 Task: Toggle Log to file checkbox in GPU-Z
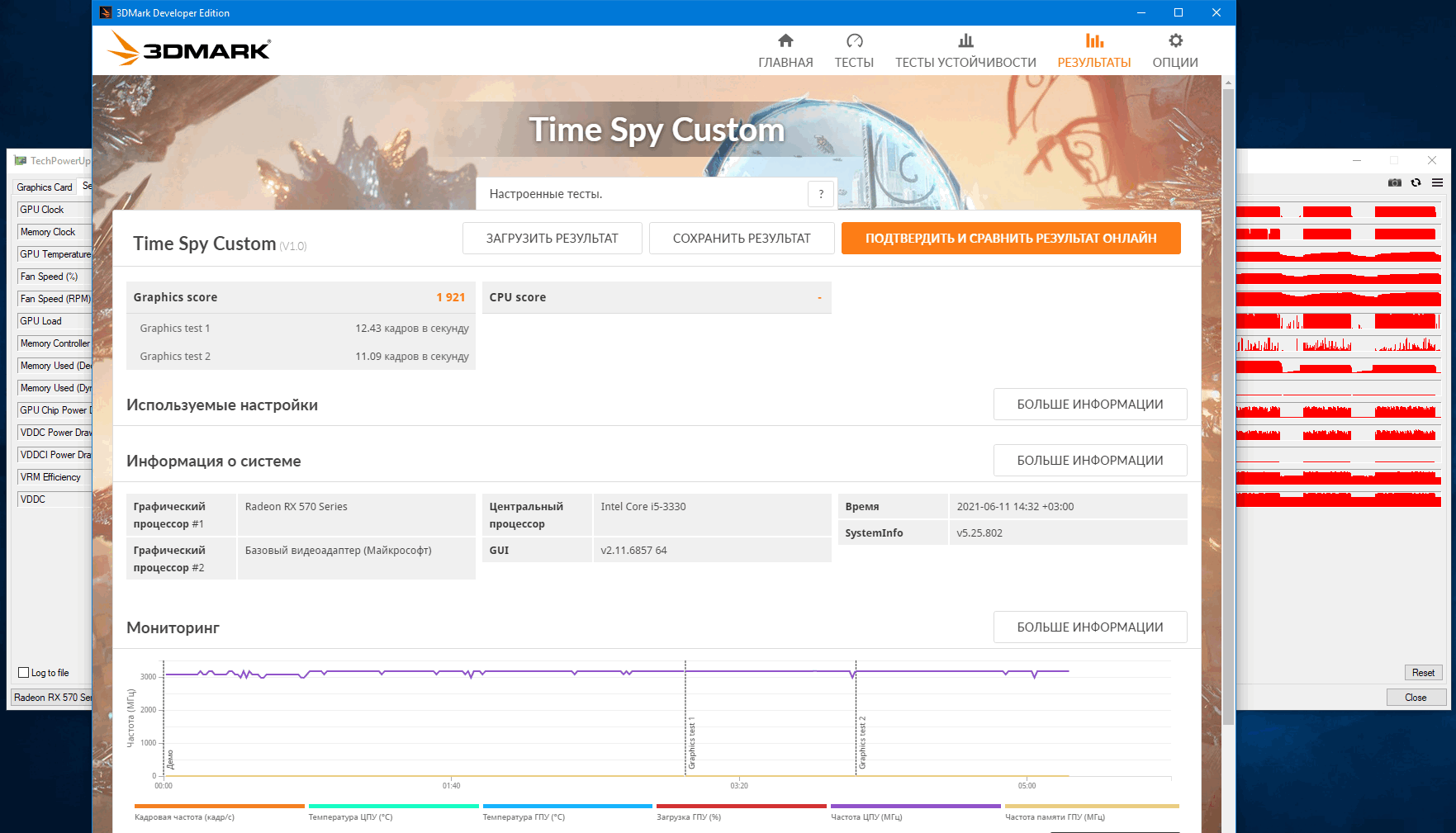click(x=24, y=673)
